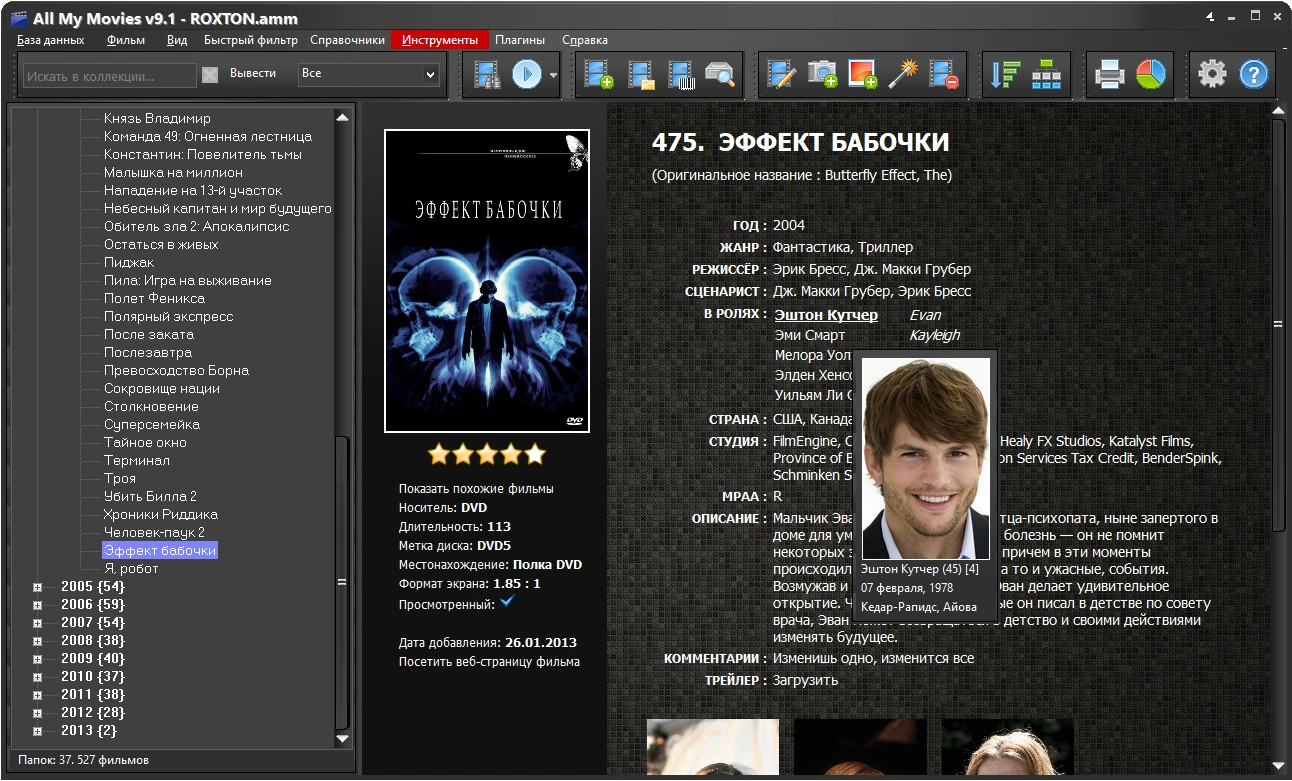1292x781 pixels.
Task: Set rating by clicking the fifth star
Action: 535,454
